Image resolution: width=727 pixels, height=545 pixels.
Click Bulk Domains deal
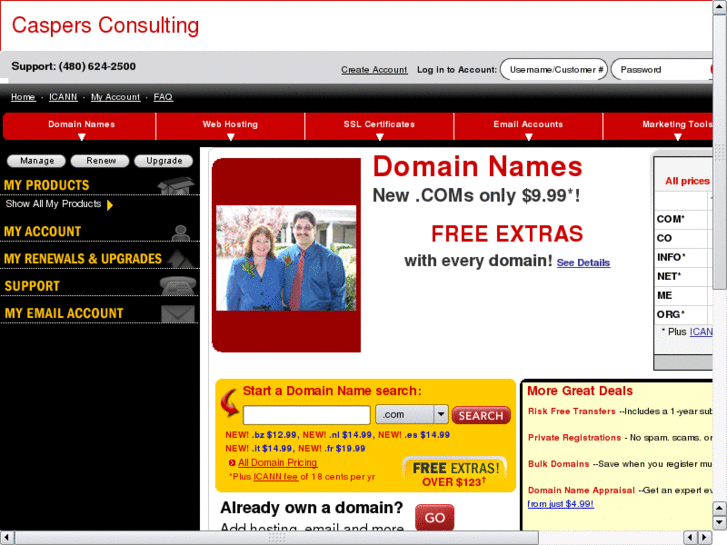[x=558, y=464]
